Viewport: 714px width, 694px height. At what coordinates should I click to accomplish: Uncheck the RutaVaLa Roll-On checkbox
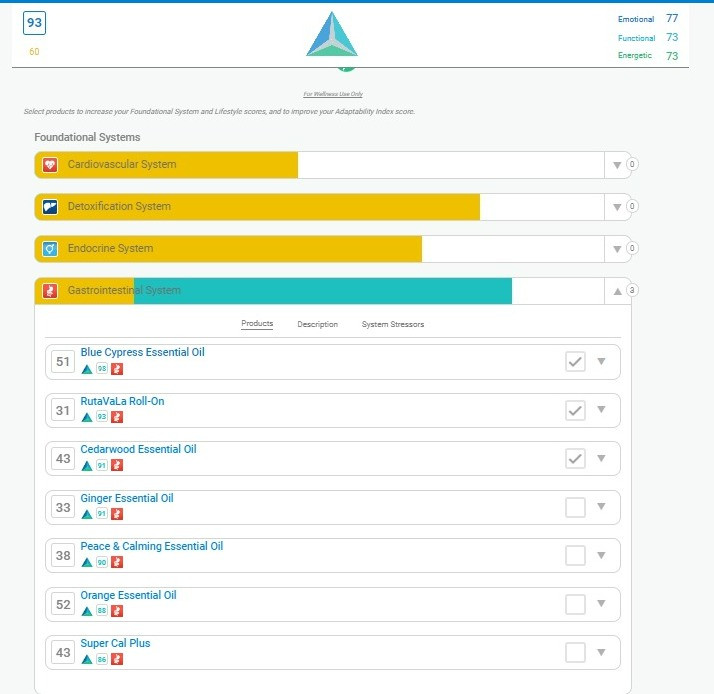pyautogui.click(x=575, y=410)
